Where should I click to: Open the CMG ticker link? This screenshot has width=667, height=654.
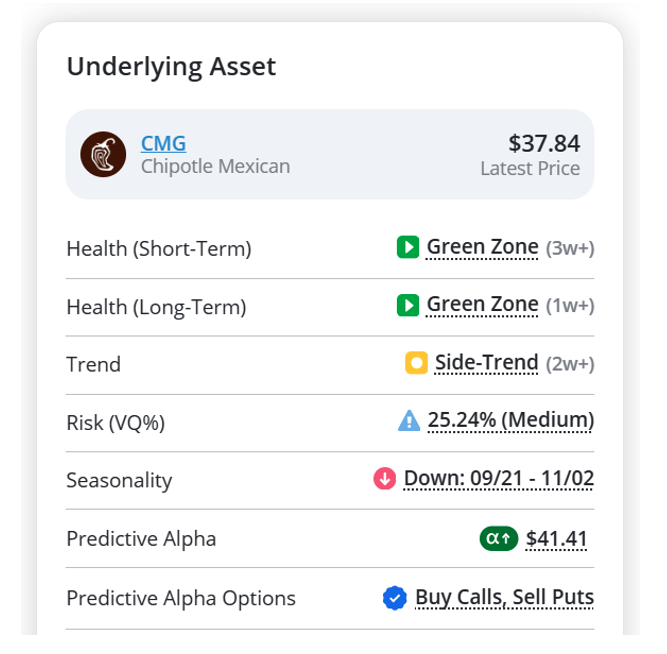coord(163,143)
